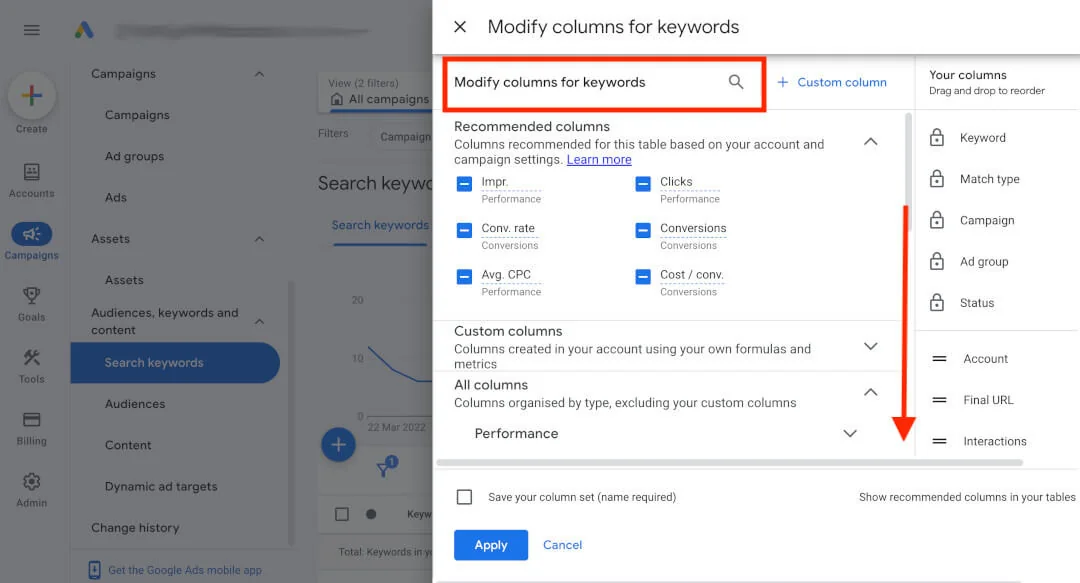Click the Campaign filter chip

pyautogui.click(x=404, y=136)
